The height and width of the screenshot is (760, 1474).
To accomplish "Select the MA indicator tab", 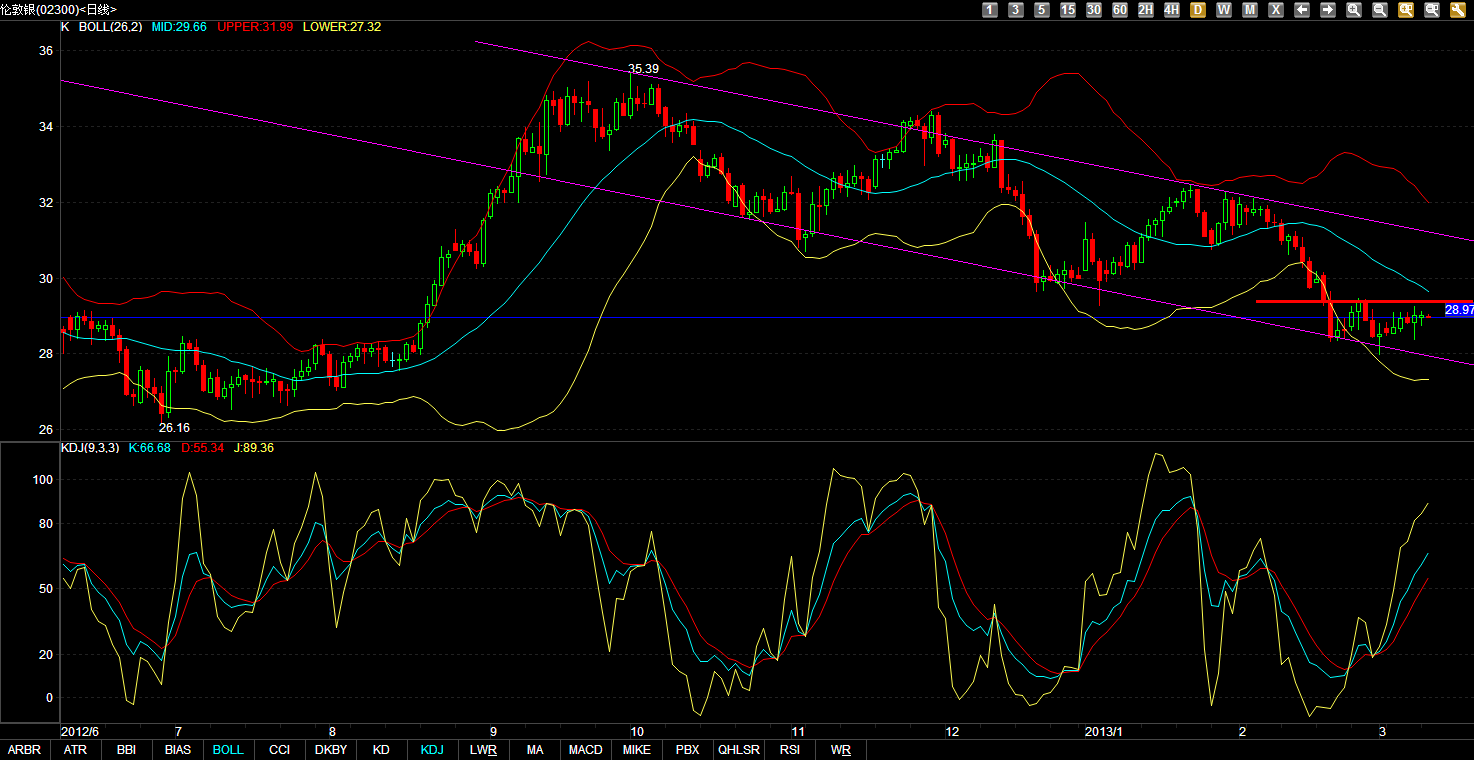I will [x=535, y=750].
